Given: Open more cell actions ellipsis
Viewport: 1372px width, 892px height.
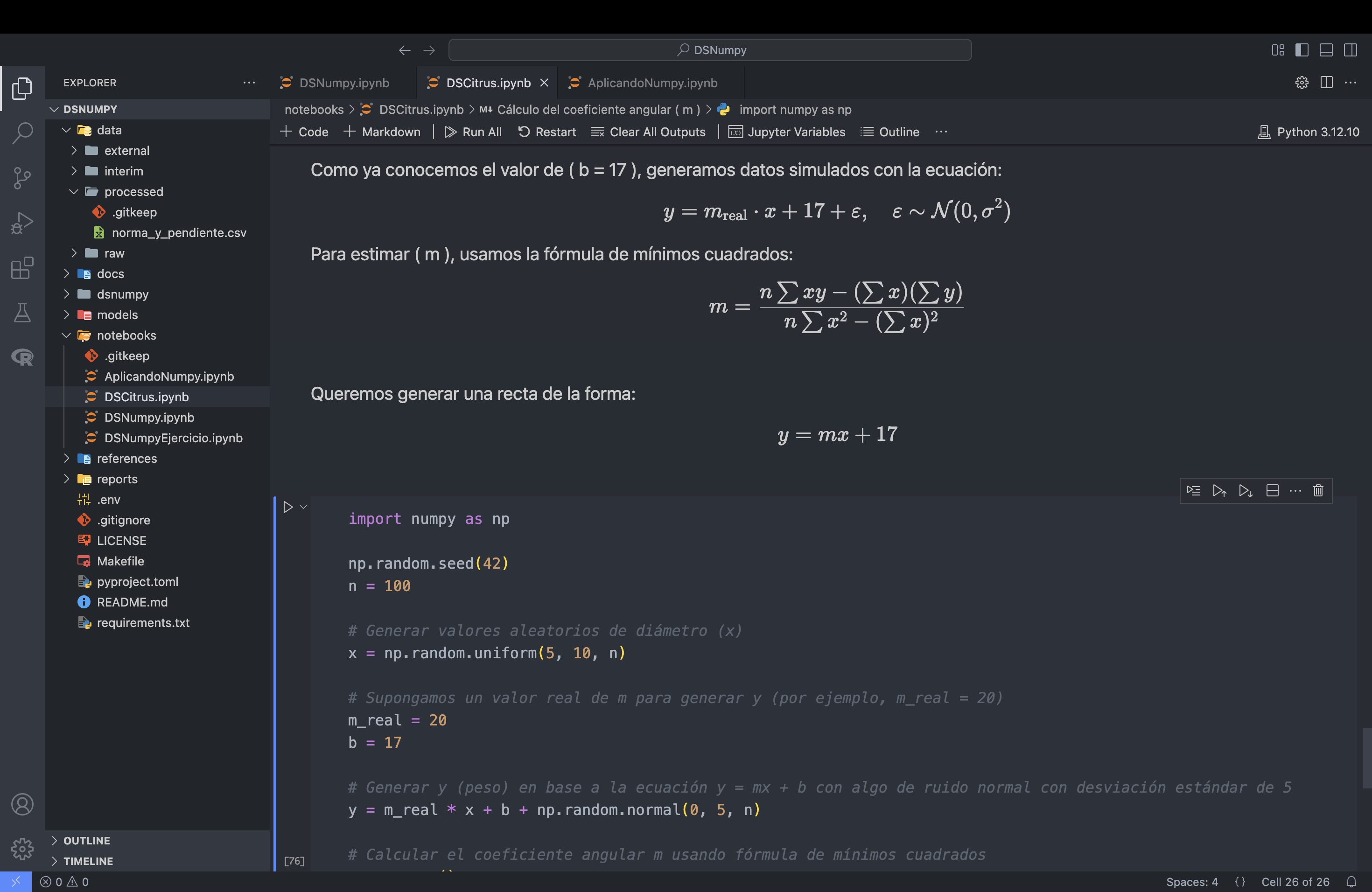Looking at the screenshot, I should (1295, 490).
